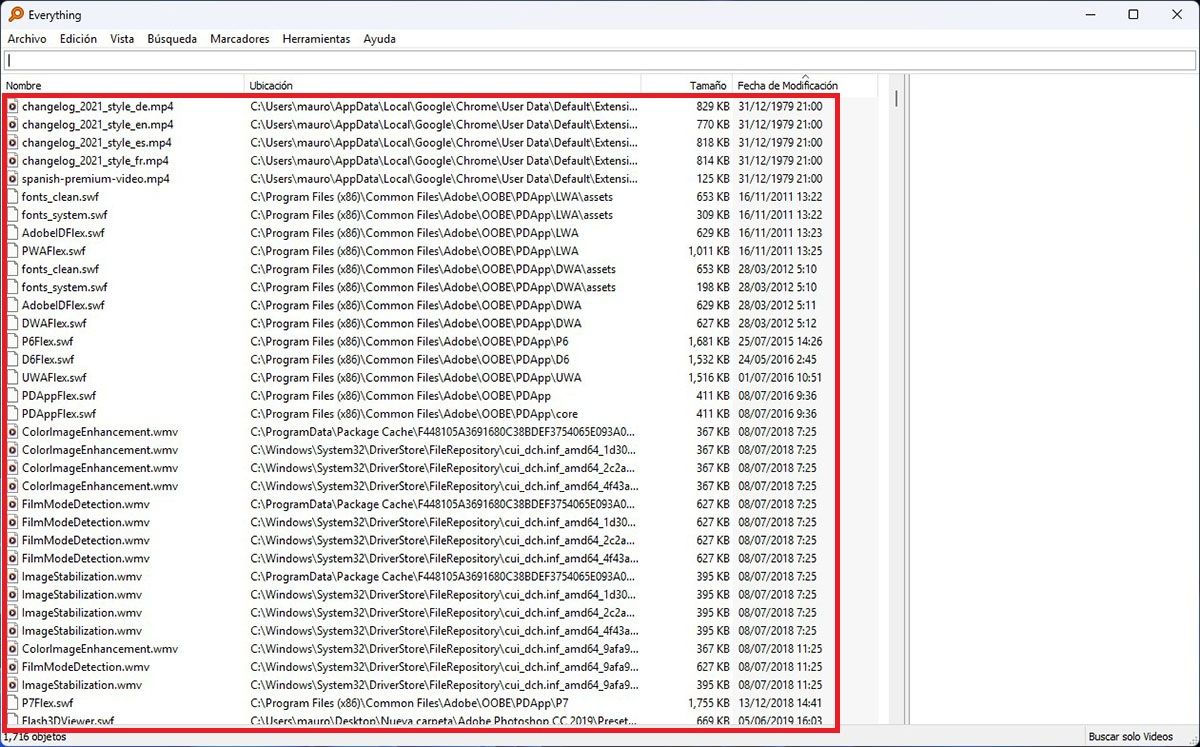Click location path ending in PDApp\P6
The height and width of the screenshot is (747, 1200).
pos(409,341)
